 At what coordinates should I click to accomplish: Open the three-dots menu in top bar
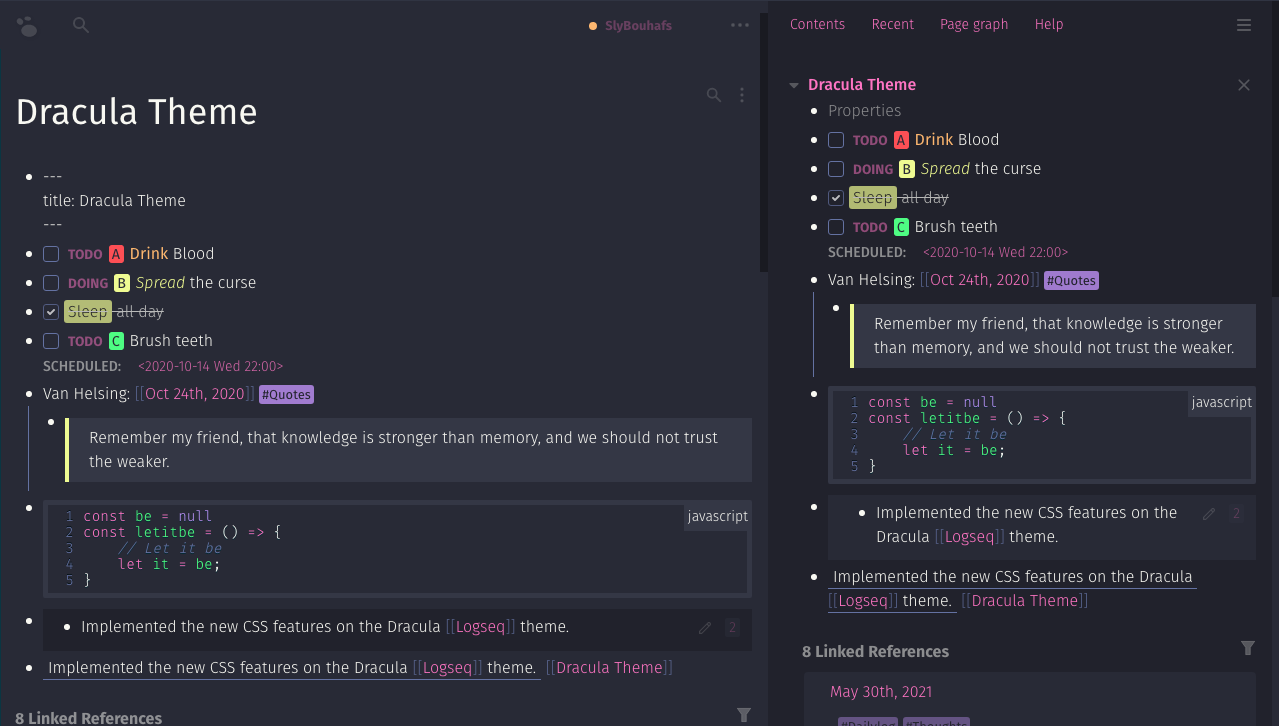739,26
